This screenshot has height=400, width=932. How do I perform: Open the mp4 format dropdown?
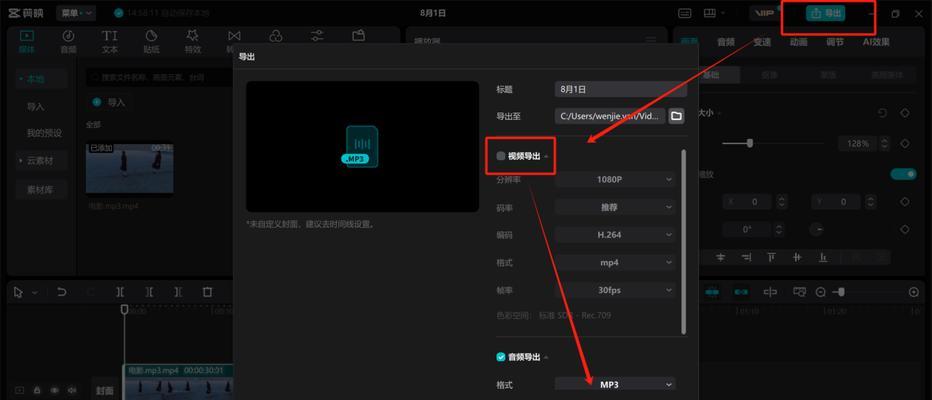pos(615,262)
